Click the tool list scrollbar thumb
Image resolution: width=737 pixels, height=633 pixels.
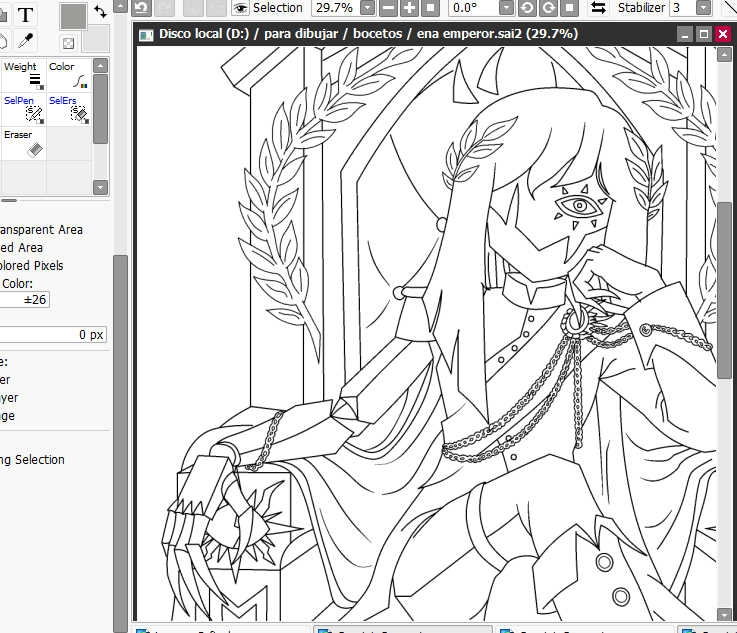pos(101,109)
